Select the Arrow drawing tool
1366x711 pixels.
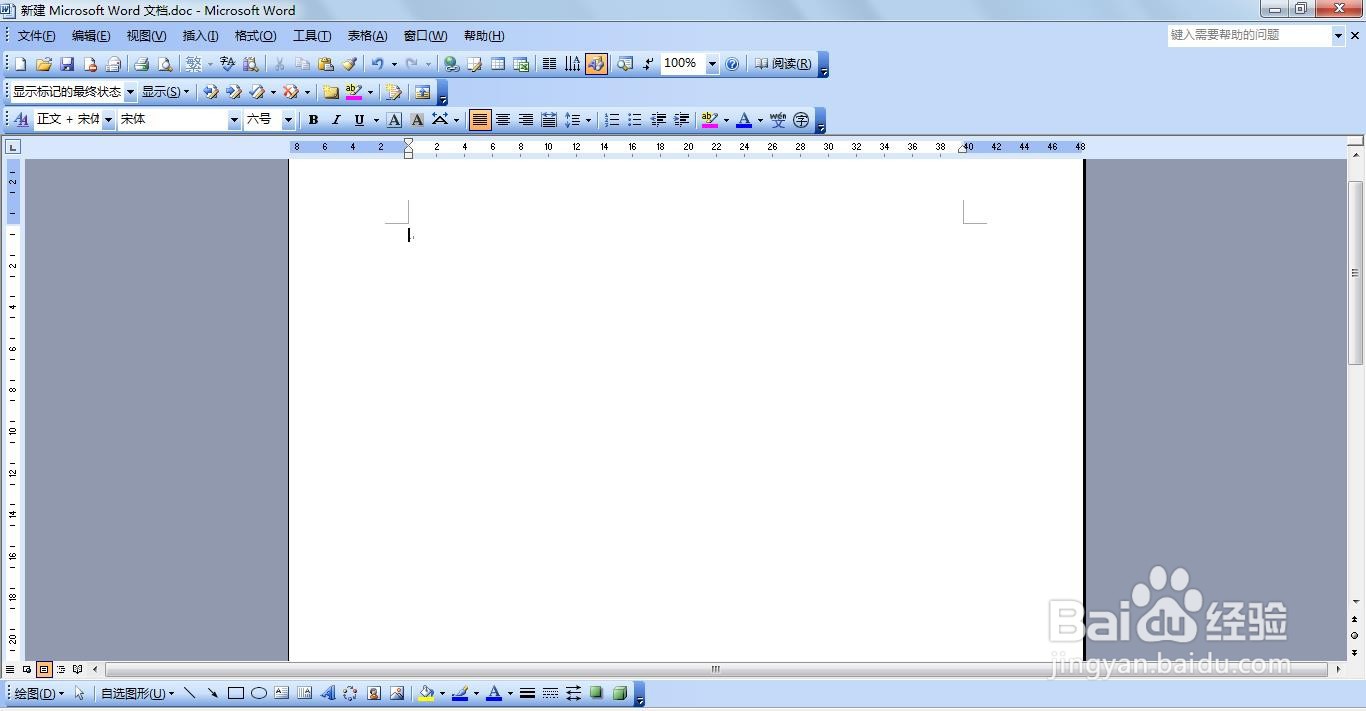coord(213,693)
